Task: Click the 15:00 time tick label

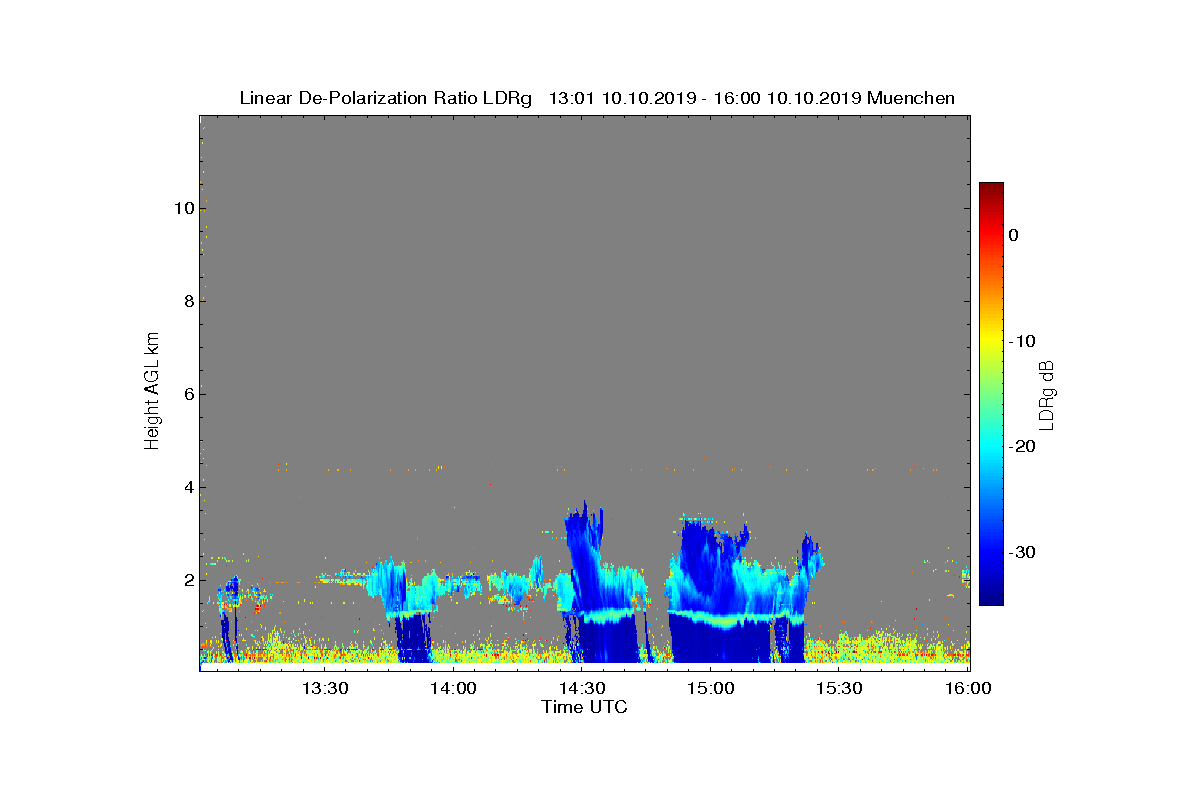Action: (712, 688)
